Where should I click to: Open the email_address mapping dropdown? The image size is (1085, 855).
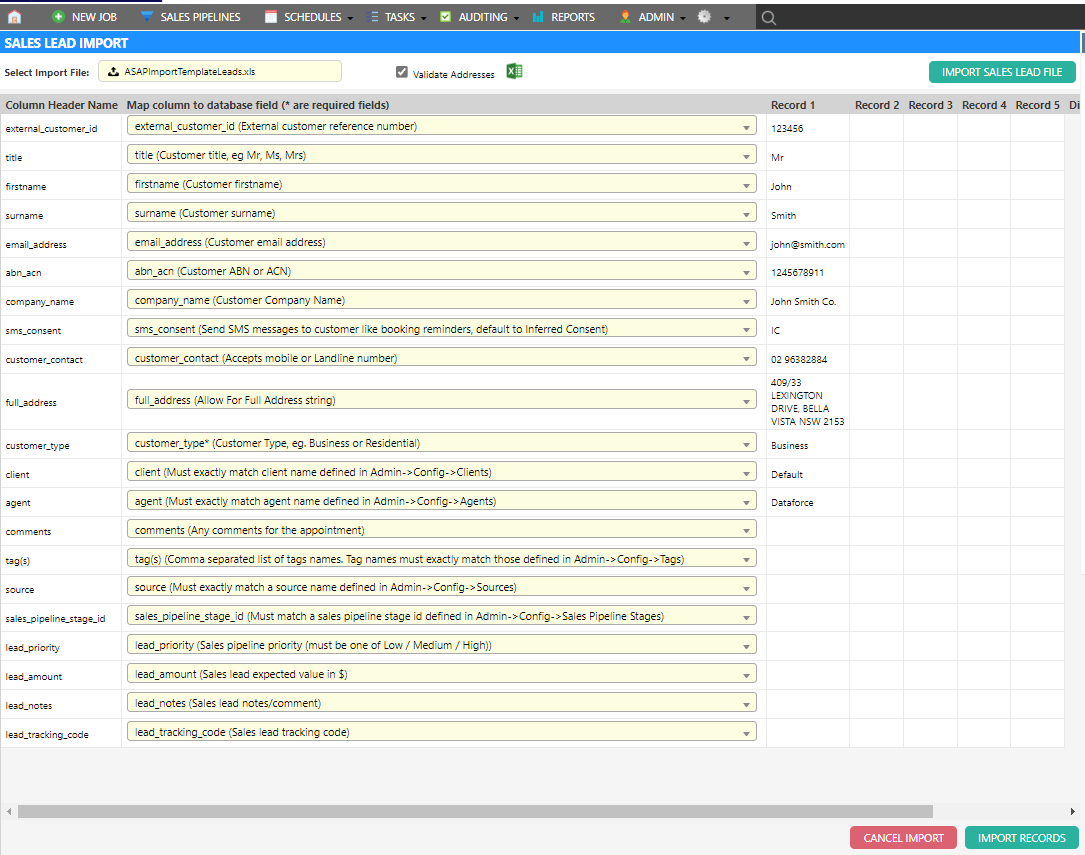[441, 242]
